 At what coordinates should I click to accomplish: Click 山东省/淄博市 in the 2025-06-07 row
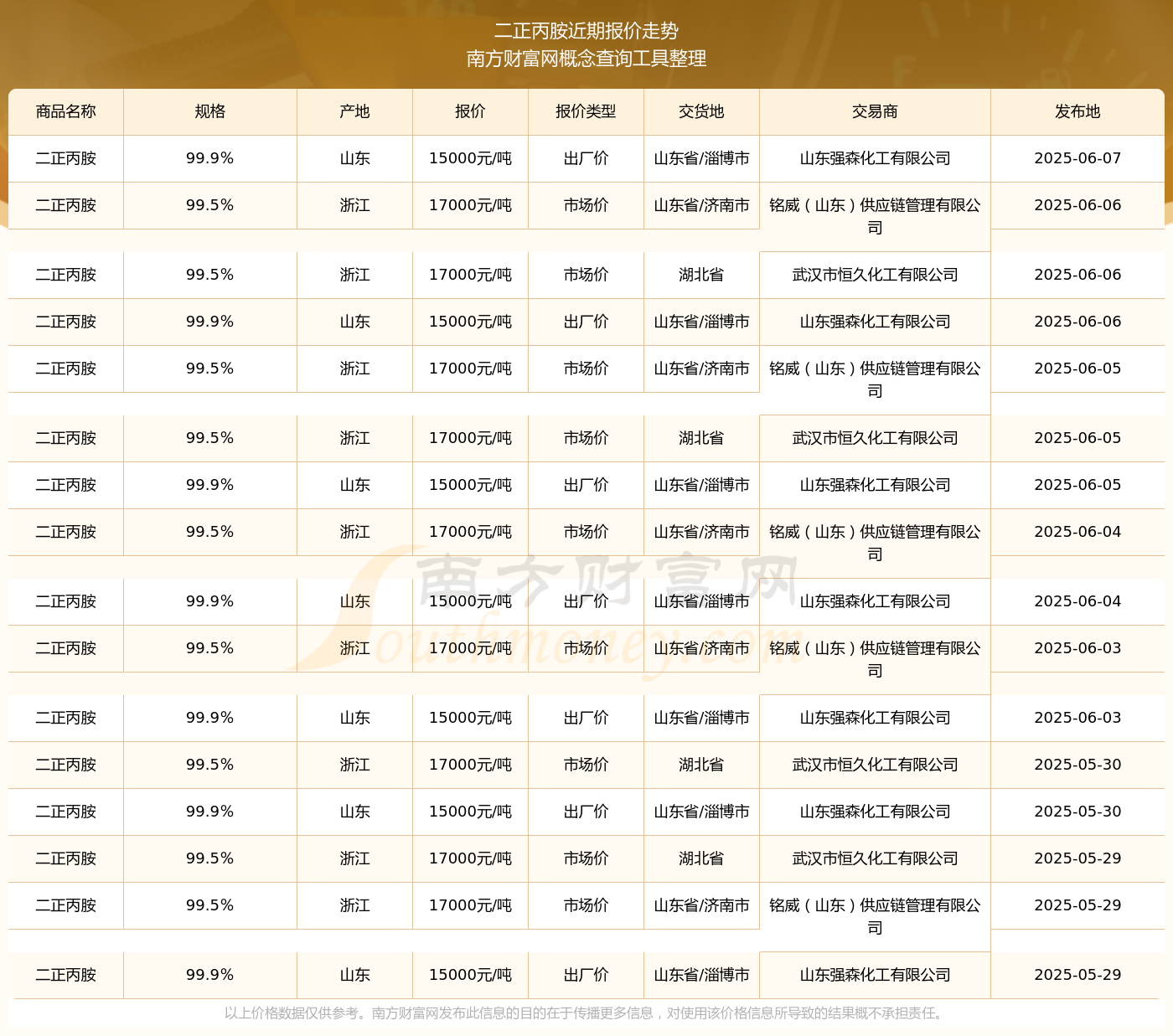pyautogui.click(x=701, y=158)
